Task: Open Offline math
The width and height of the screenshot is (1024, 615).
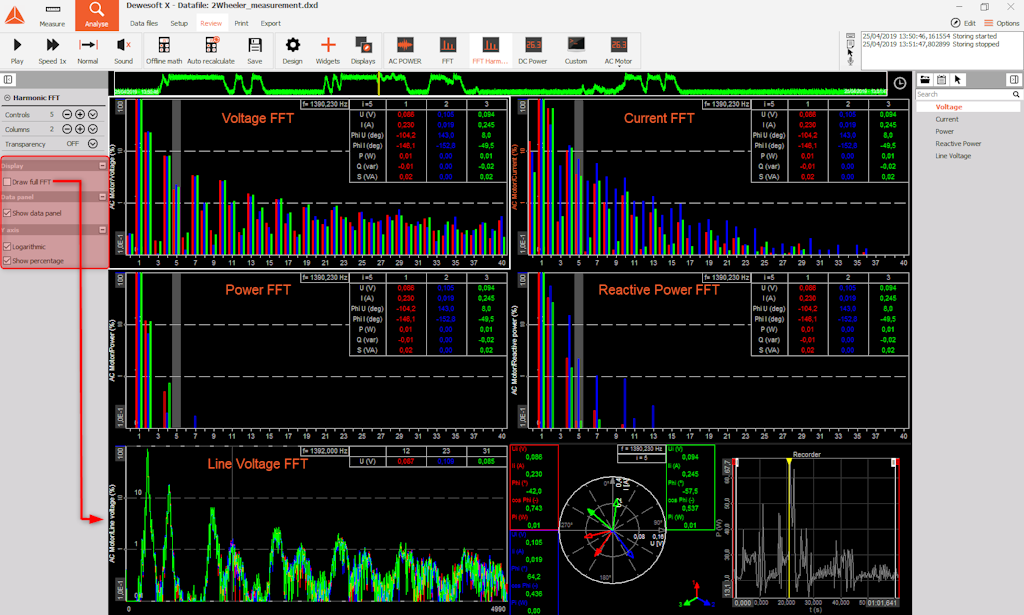Action: [x=164, y=51]
